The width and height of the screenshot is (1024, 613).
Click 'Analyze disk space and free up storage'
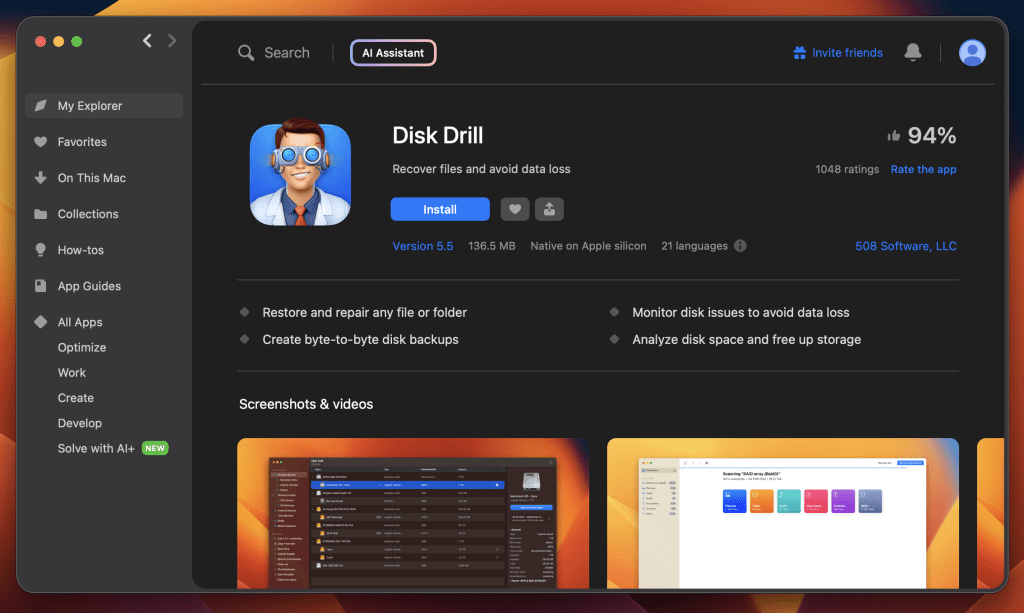click(x=746, y=339)
